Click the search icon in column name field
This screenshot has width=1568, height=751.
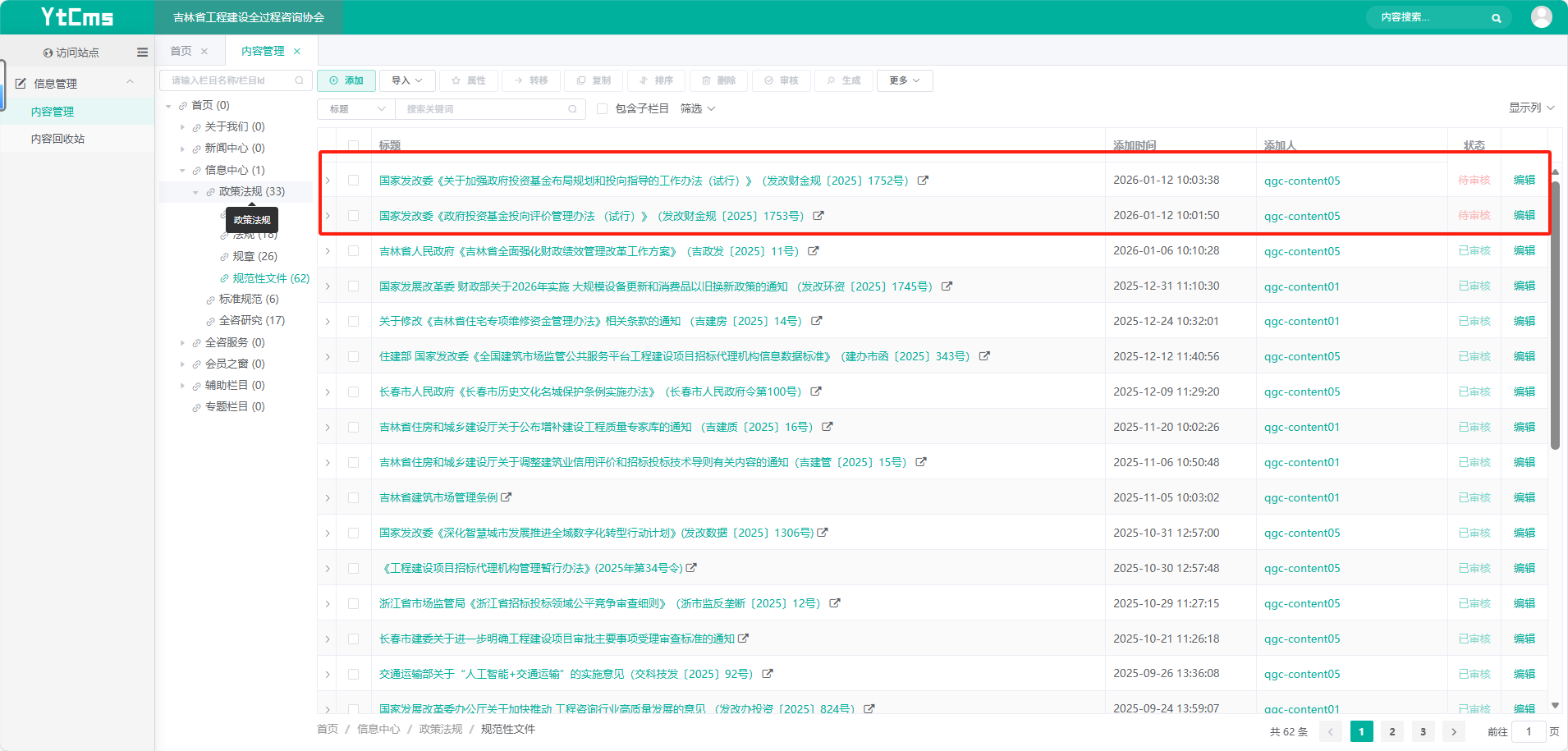pyautogui.click(x=299, y=80)
